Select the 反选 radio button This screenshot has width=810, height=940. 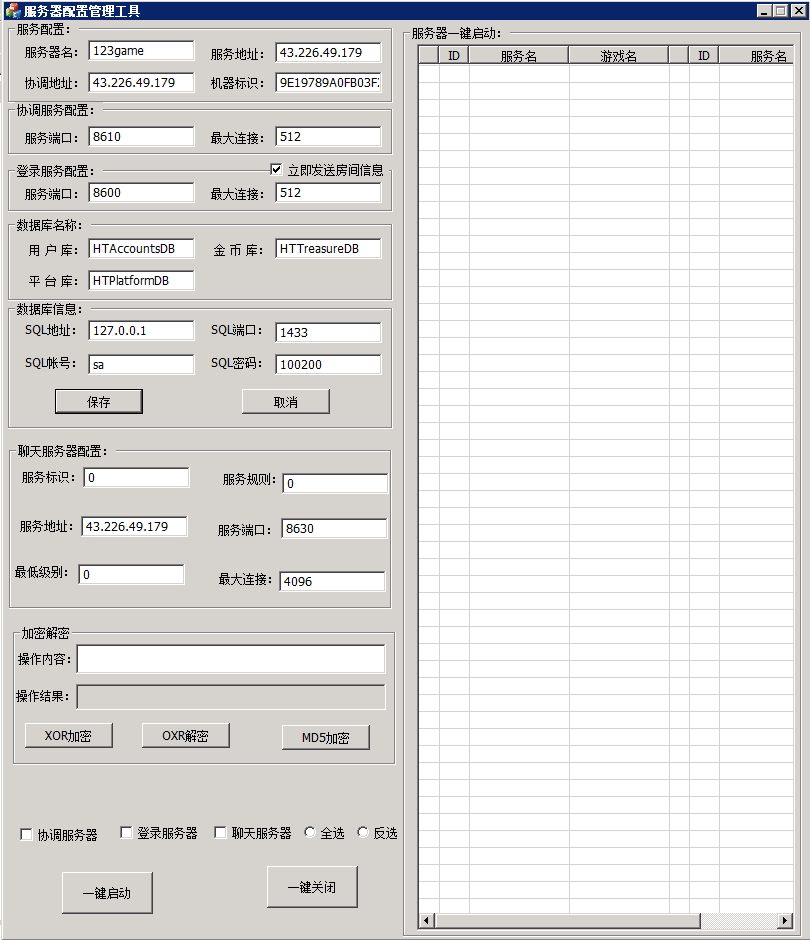pos(363,832)
